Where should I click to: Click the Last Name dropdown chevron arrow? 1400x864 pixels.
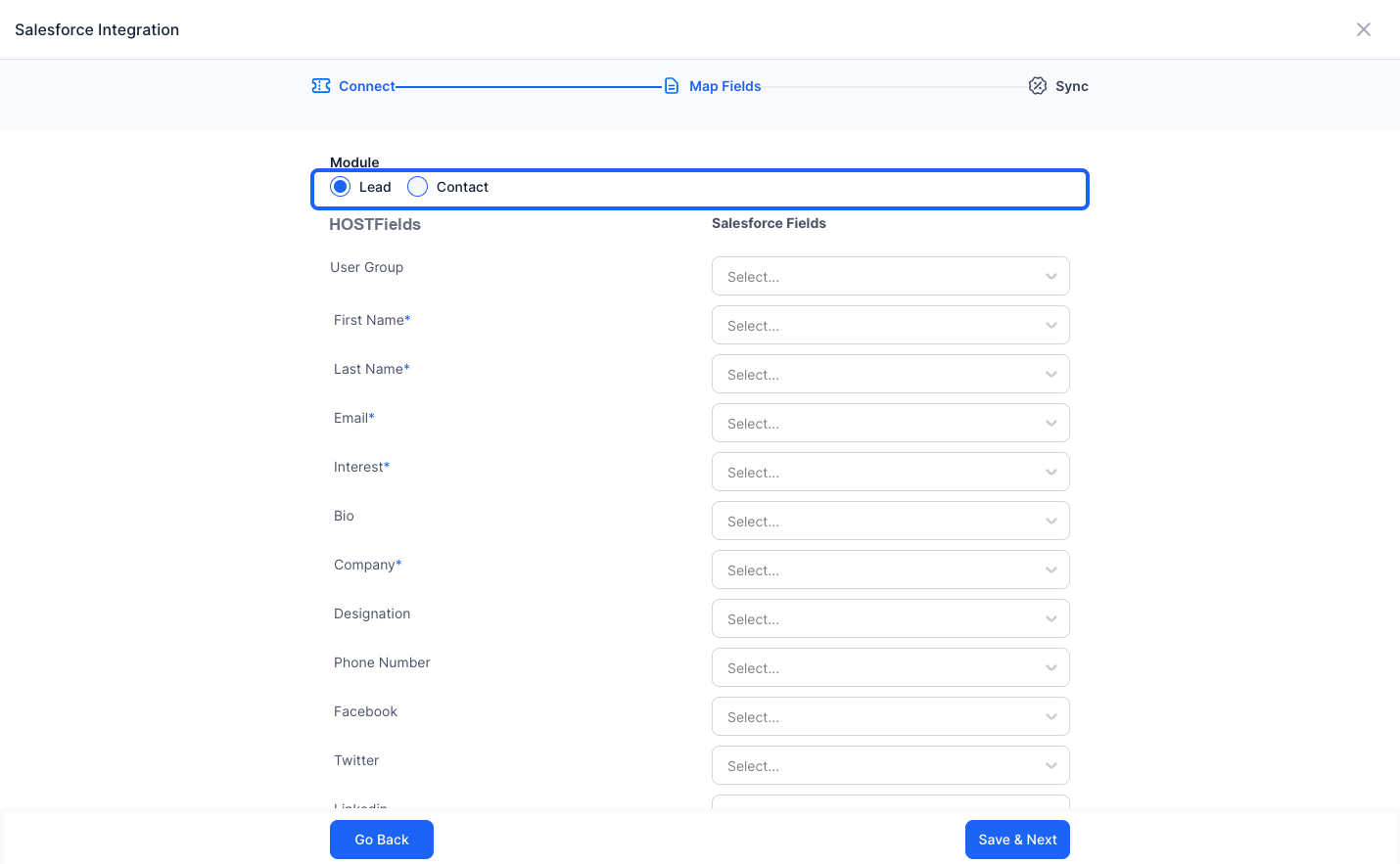[x=1051, y=374]
